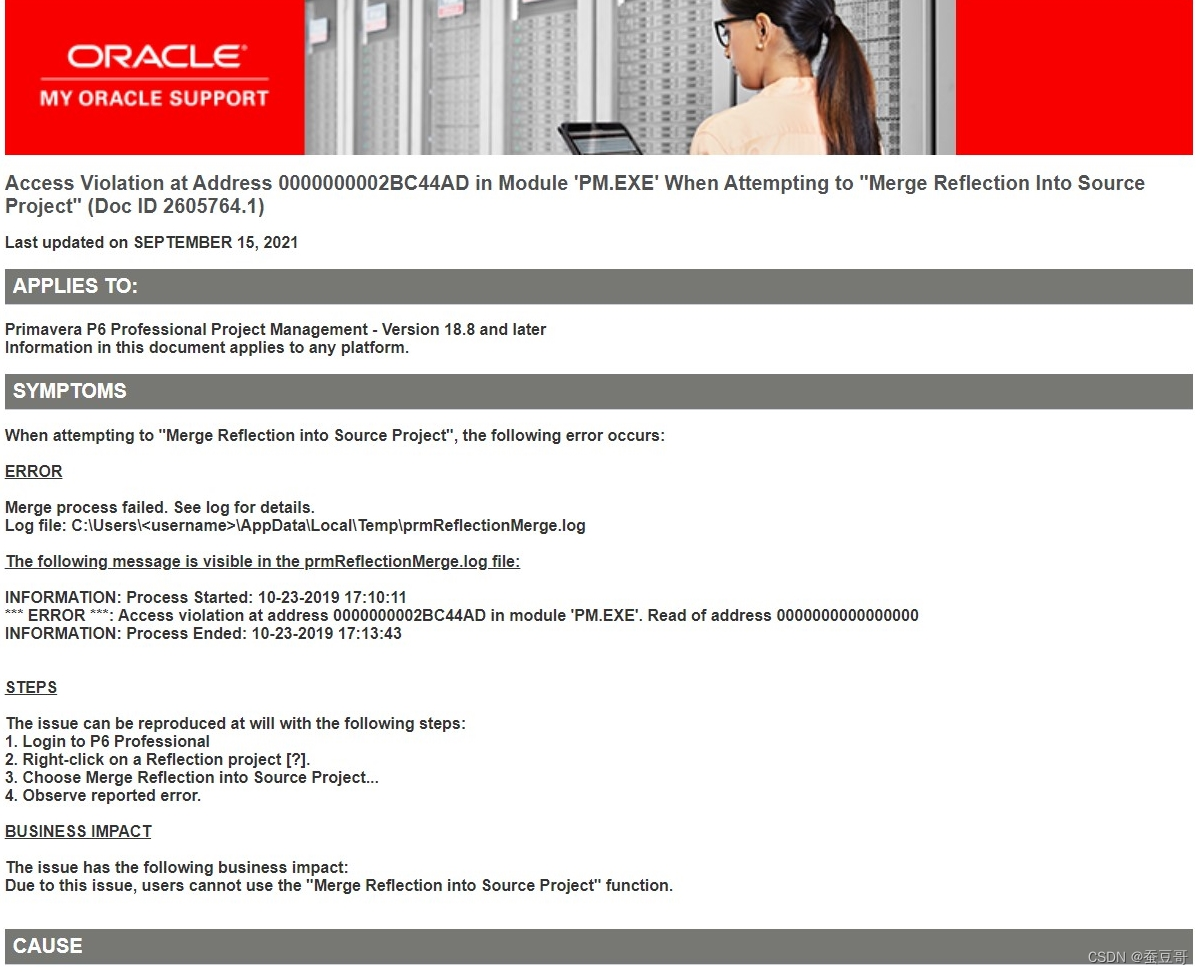Click the underlined STEPS heading
1204x974 pixels.
(31, 688)
